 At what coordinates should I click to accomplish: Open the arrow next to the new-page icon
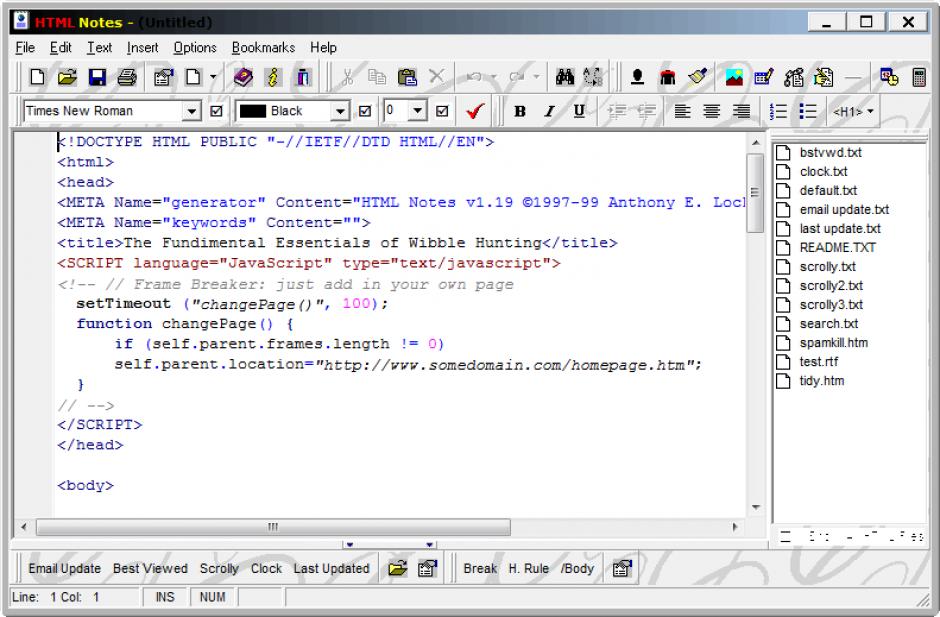[213, 77]
